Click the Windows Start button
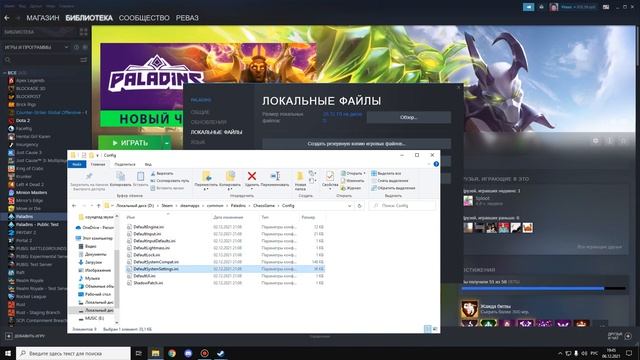 [x=8, y=353]
